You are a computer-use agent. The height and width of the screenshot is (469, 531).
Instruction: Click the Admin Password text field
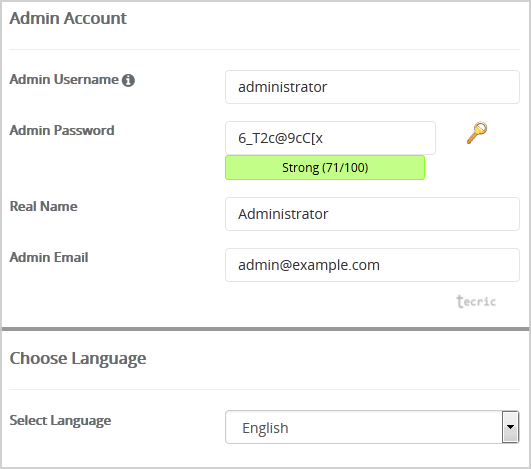[330, 138]
